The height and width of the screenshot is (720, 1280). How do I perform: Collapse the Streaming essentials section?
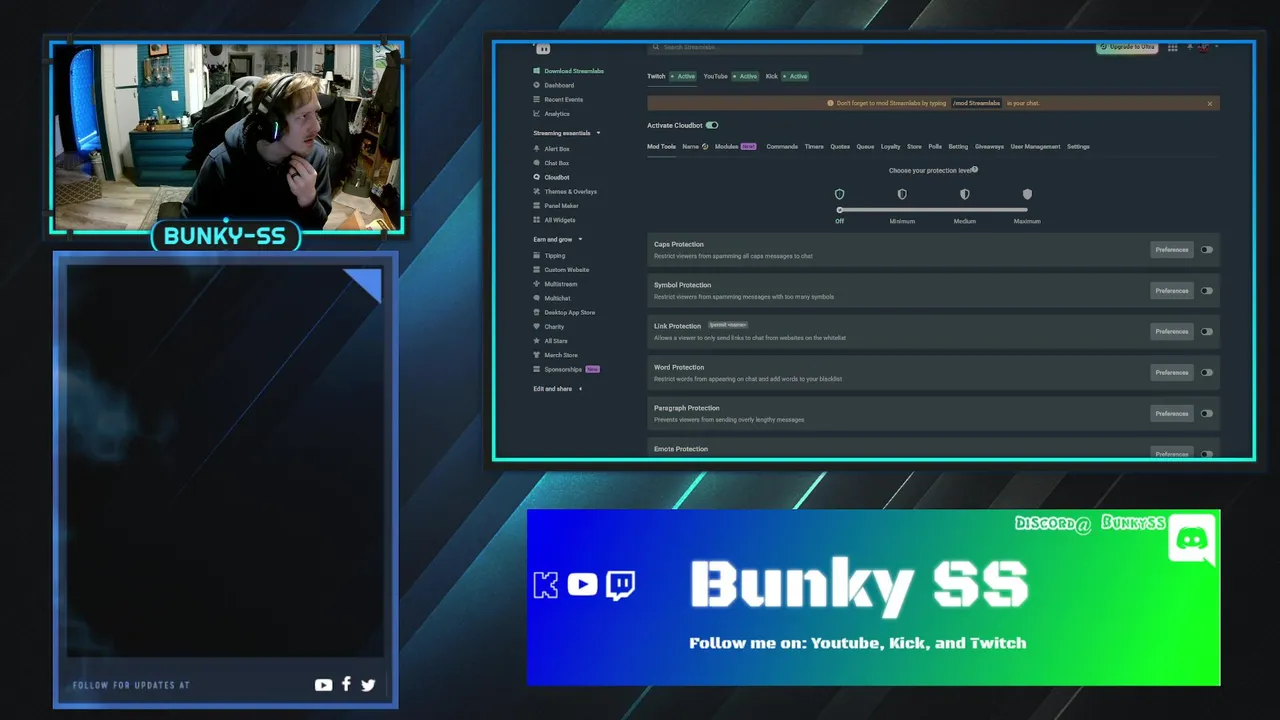(598, 133)
